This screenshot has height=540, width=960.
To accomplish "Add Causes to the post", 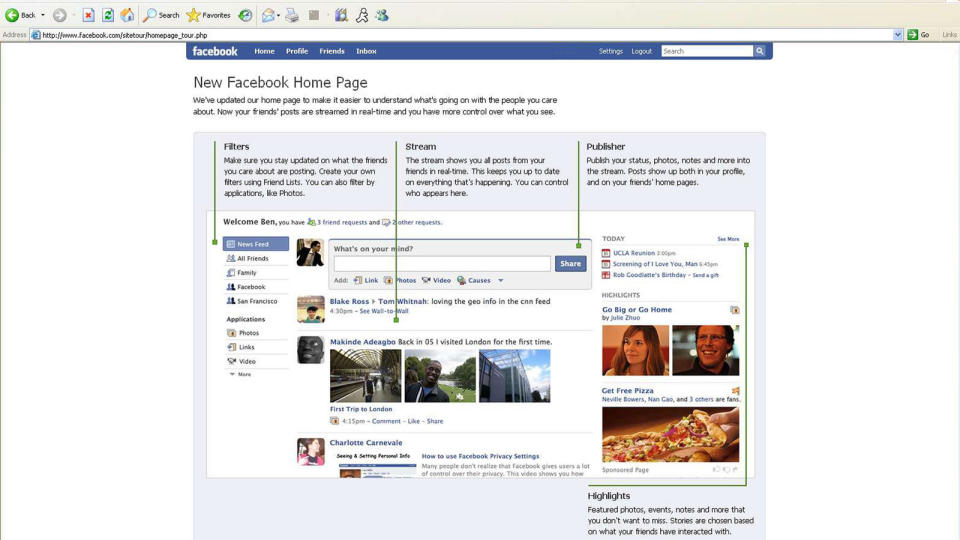I will 473,280.
